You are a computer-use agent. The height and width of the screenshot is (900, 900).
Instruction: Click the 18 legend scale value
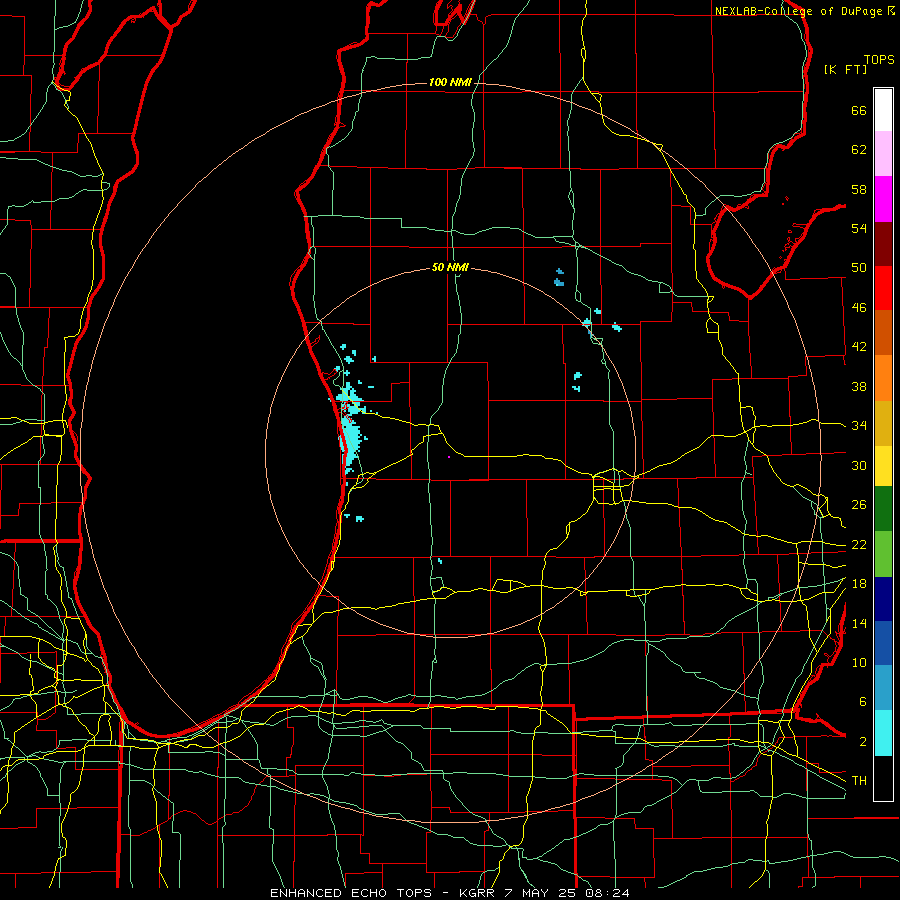point(859,584)
